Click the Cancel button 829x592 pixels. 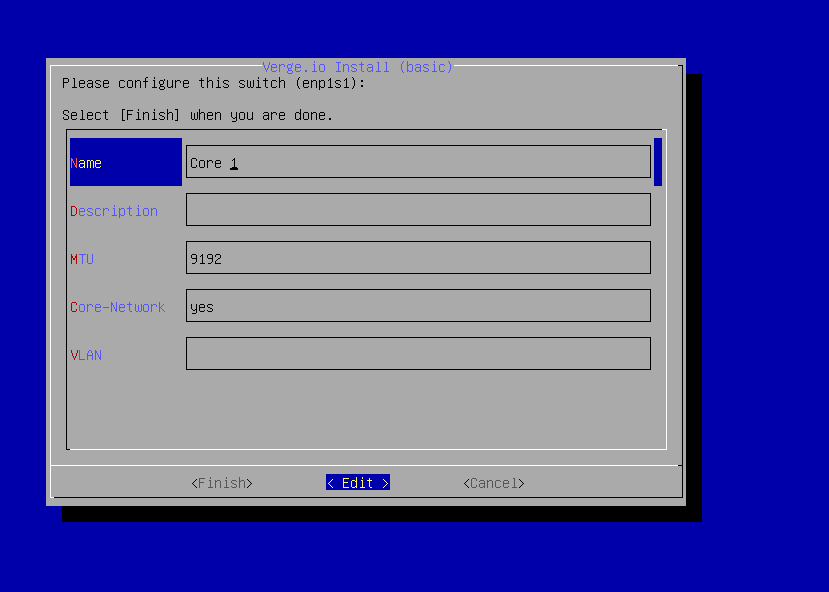[x=492, y=482]
